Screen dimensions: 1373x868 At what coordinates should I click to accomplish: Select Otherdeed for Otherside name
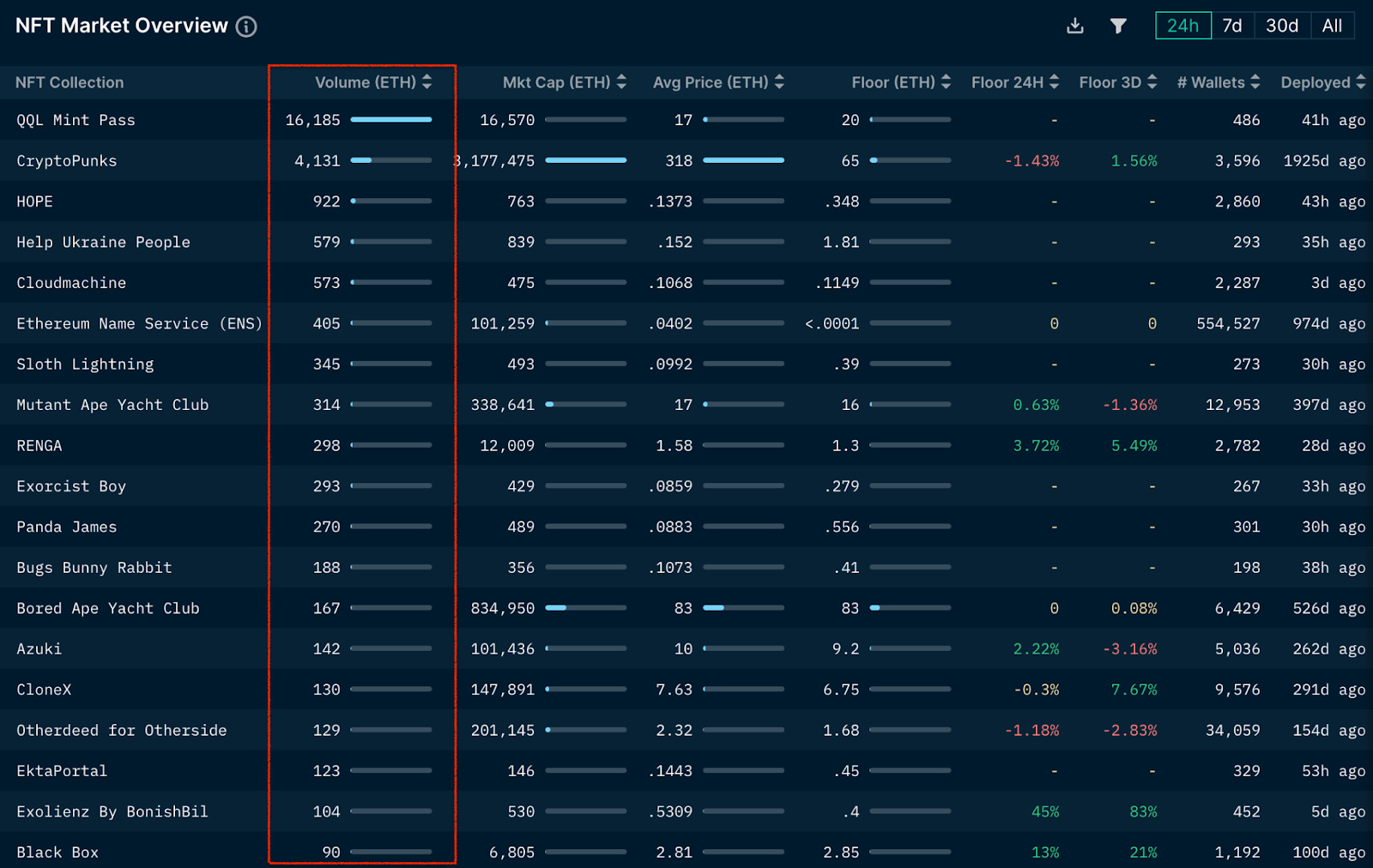[122, 730]
